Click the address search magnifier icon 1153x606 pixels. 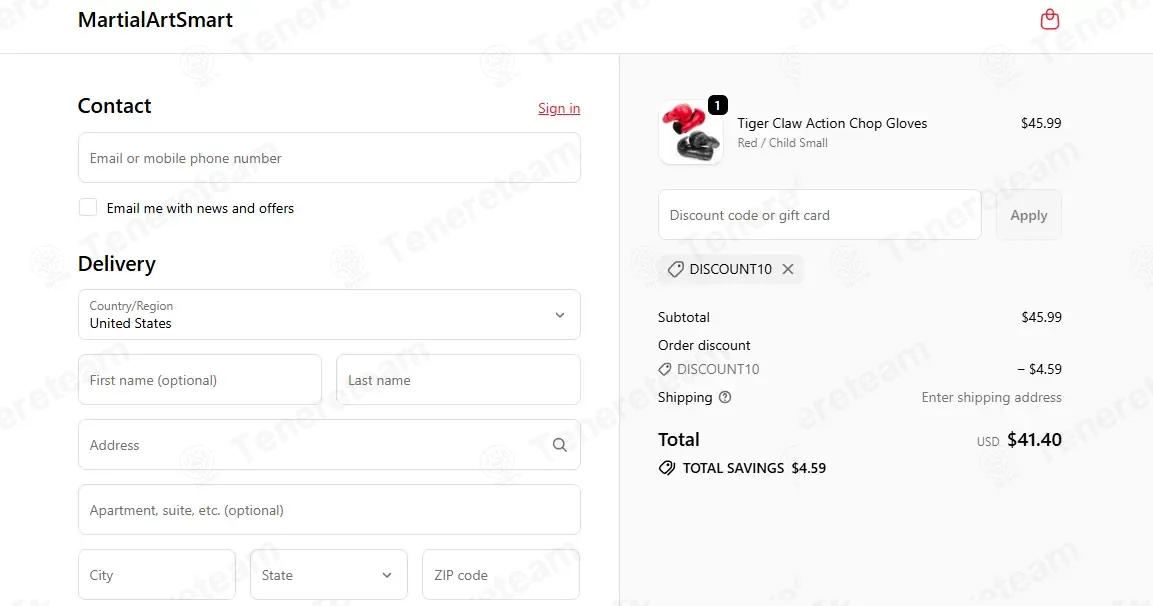(x=560, y=445)
